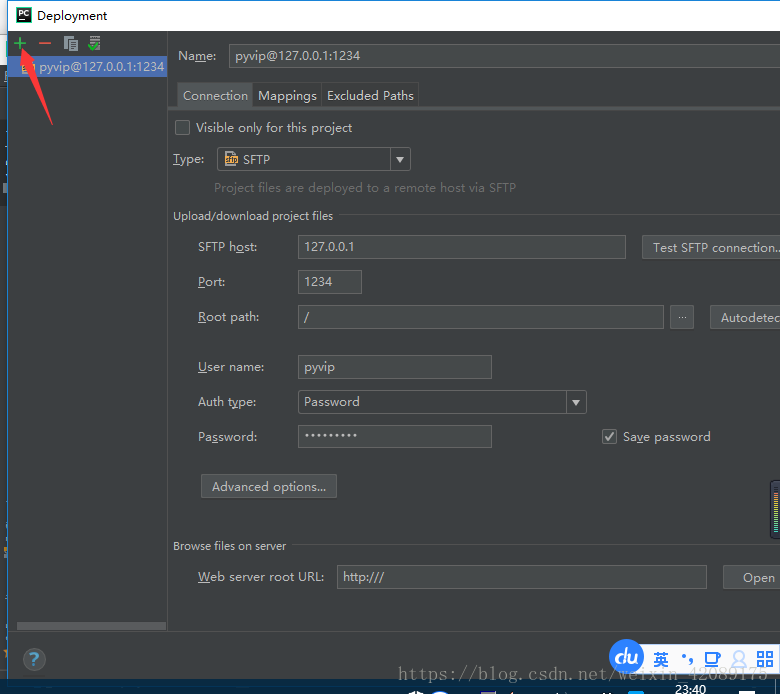Open the IME toolbox grid icon

pos(765,659)
